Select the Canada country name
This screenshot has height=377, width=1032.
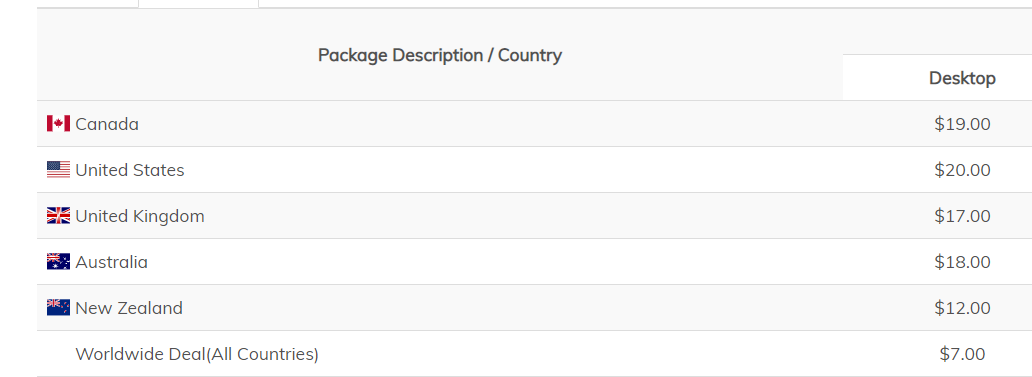coord(107,124)
